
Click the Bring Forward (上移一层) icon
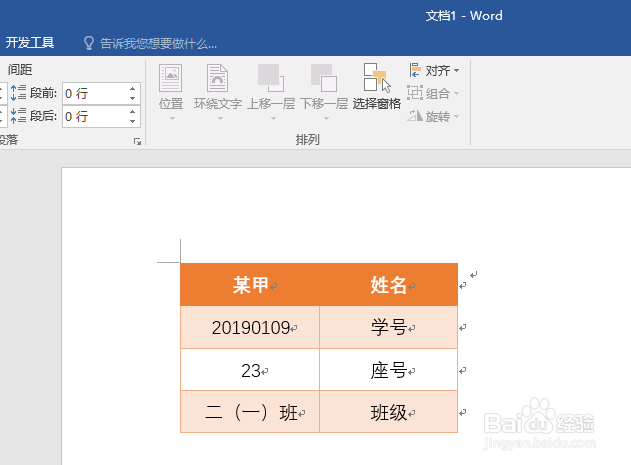[x=271, y=78]
